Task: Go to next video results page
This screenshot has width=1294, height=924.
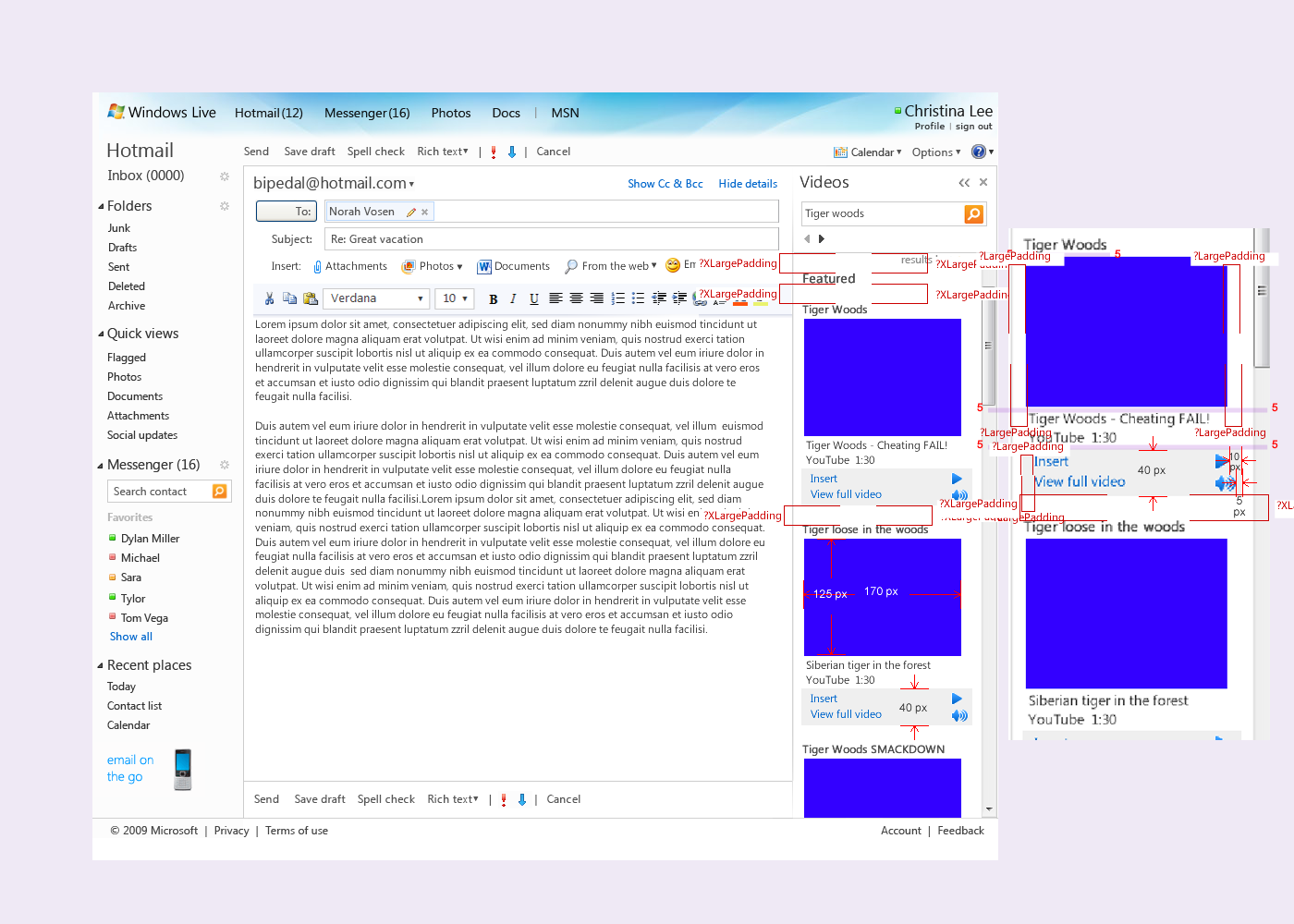Action: click(821, 239)
